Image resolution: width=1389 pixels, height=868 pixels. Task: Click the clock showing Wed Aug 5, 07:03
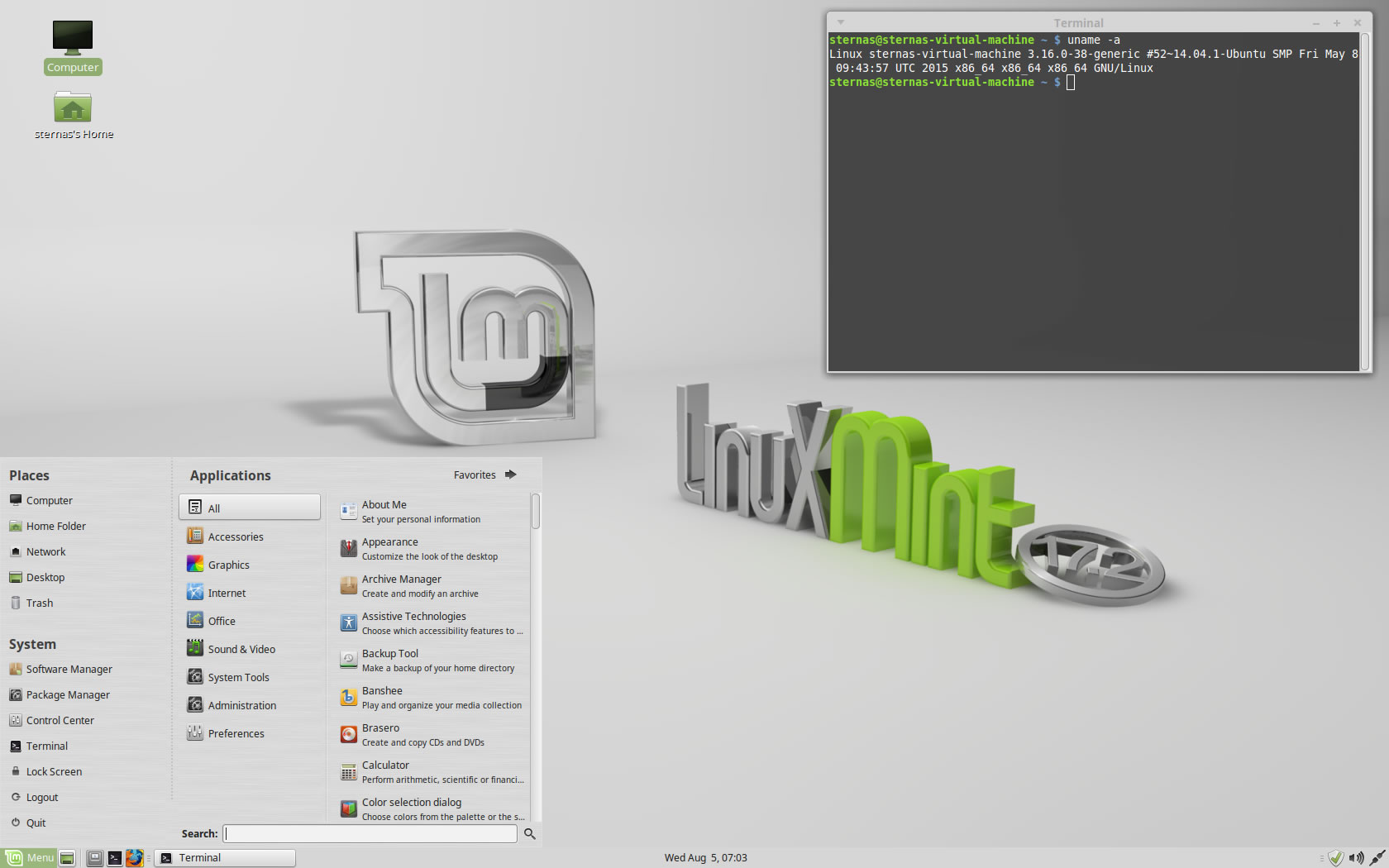pyautogui.click(x=705, y=858)
